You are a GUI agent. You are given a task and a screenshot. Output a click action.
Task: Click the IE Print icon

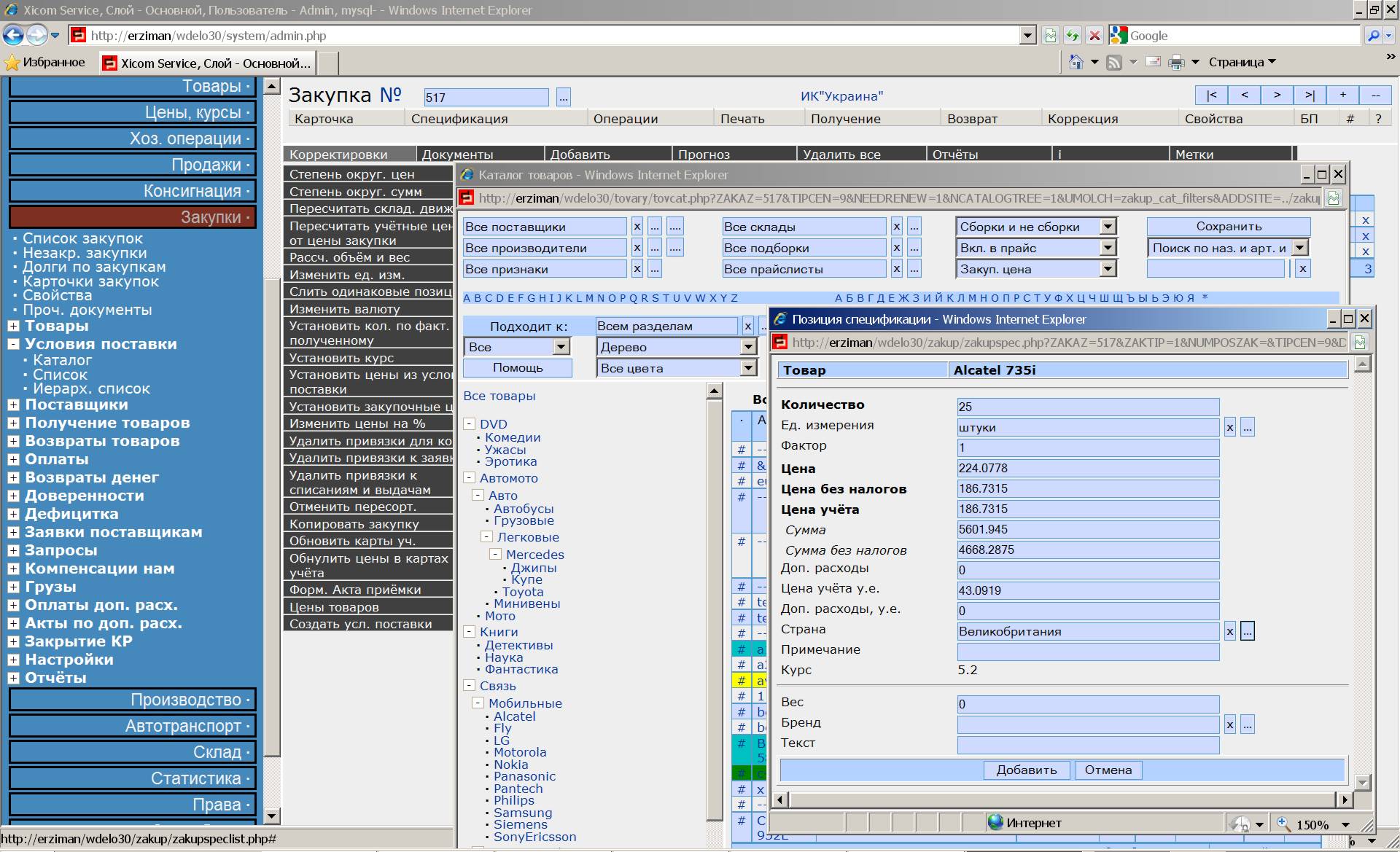click(x=1176, y=63)
